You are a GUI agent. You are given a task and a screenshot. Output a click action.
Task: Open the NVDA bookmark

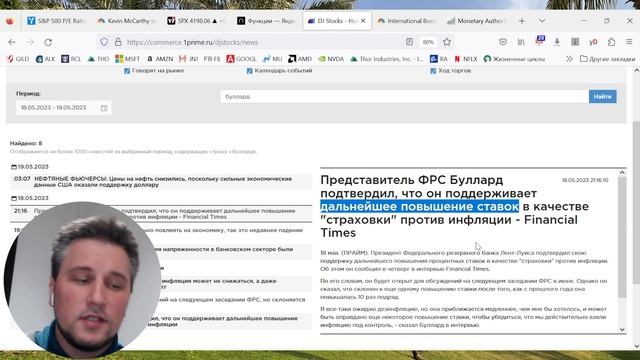331,59
